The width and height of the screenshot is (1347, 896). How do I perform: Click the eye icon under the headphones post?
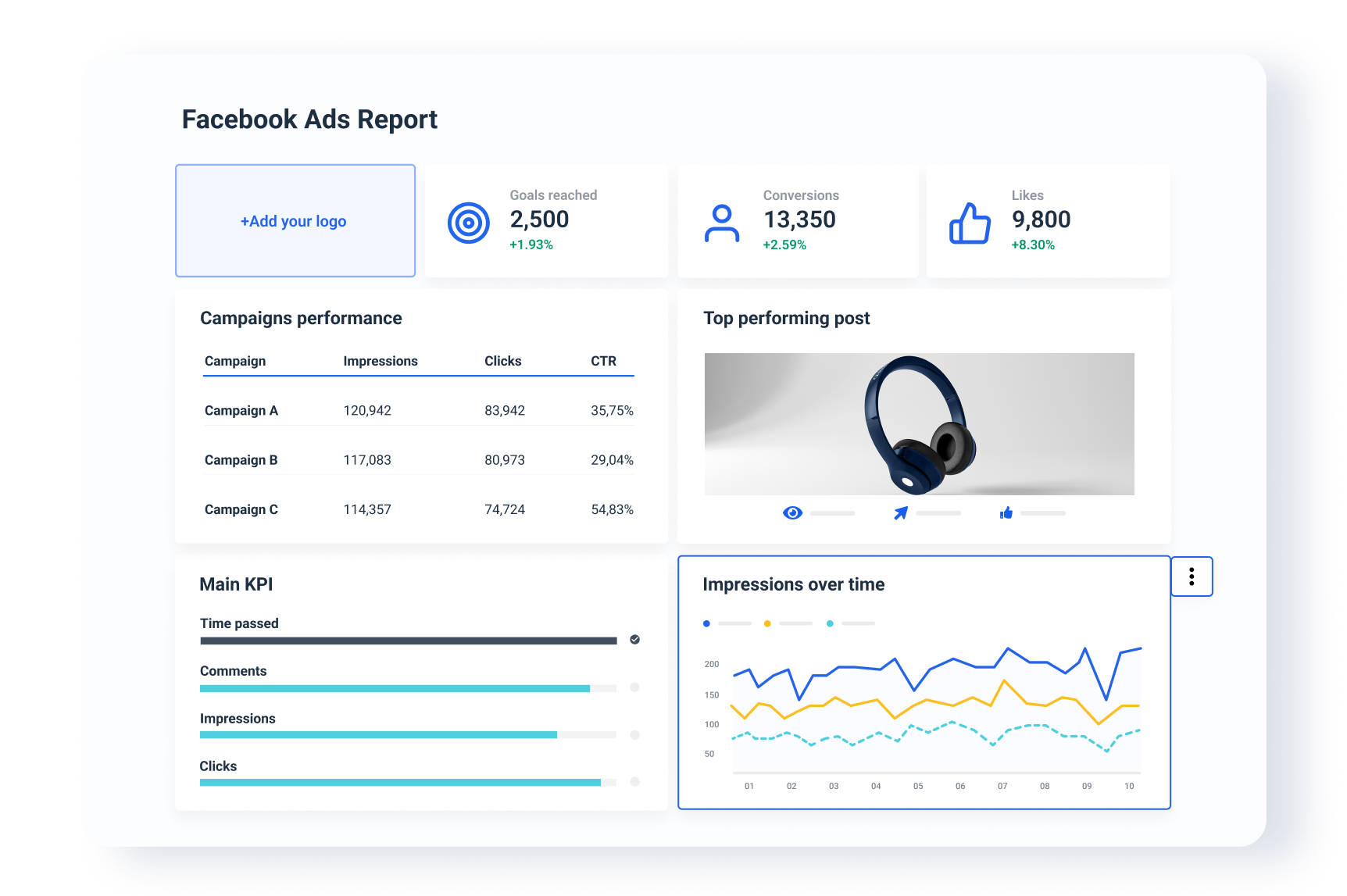(792, 513)
